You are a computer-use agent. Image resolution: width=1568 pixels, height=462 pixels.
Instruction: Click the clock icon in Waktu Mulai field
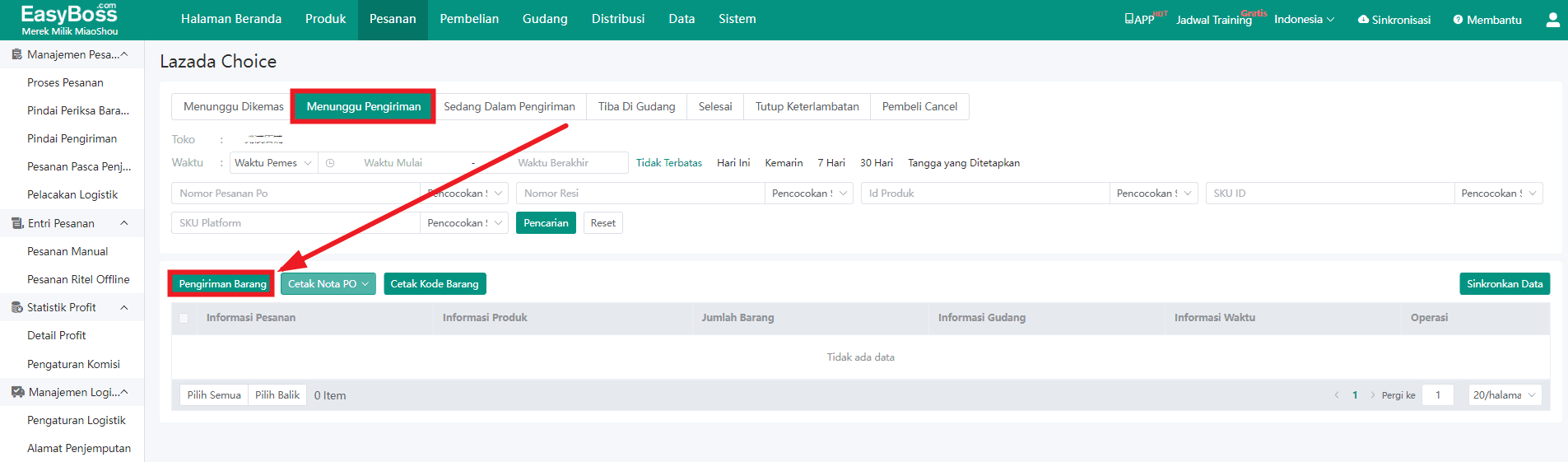click(330, 163)
